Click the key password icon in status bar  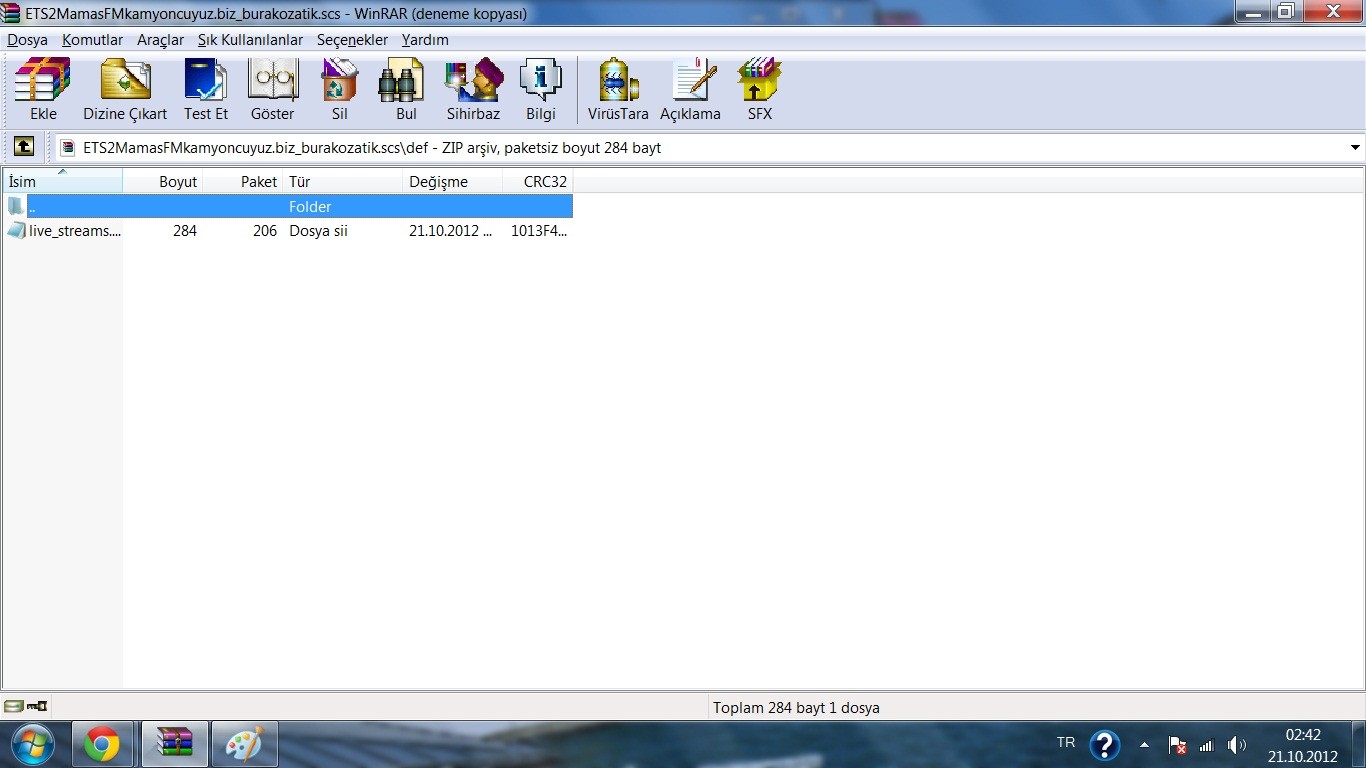[x=36, y=707]
